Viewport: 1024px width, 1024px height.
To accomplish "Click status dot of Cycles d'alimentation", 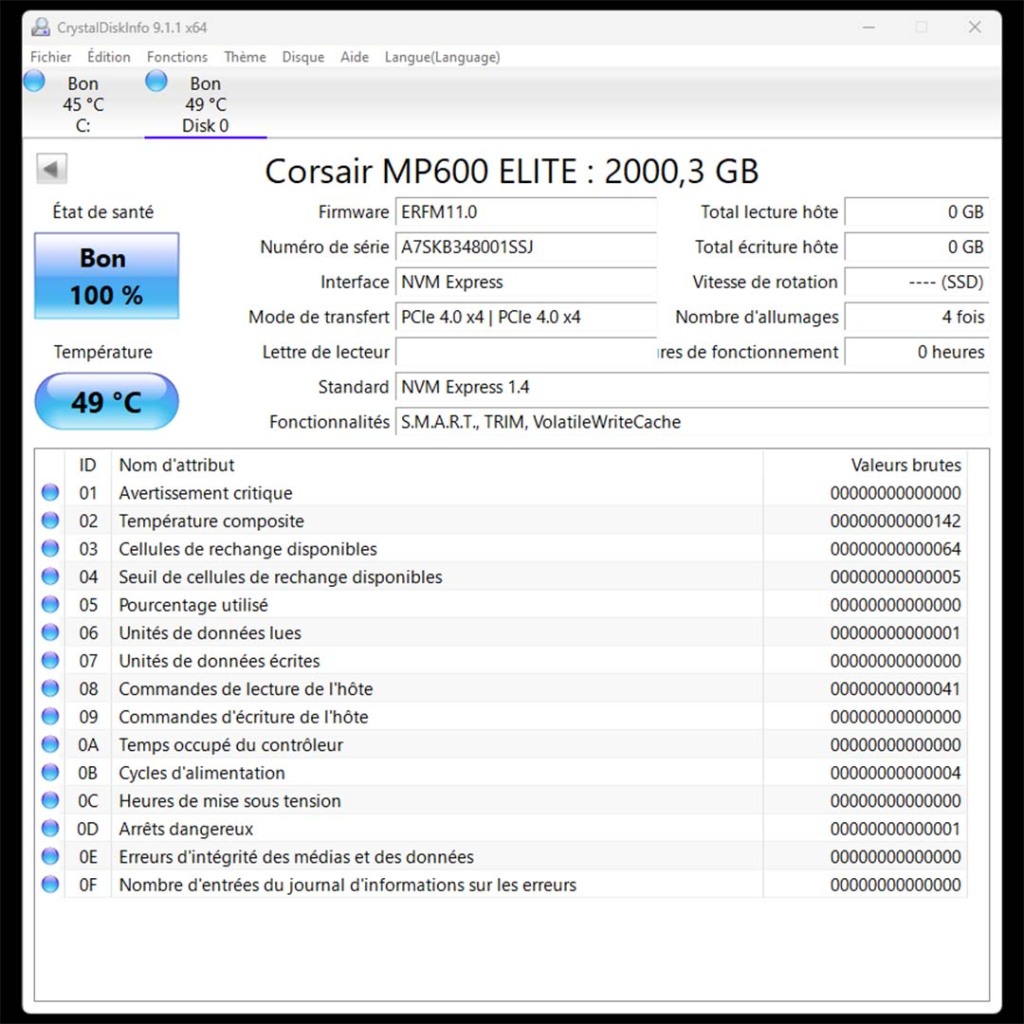I will [x=50, y=773].
